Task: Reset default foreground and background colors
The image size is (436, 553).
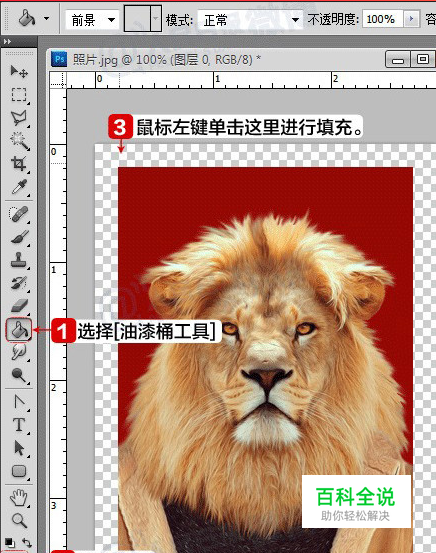Action: point(10,542)
